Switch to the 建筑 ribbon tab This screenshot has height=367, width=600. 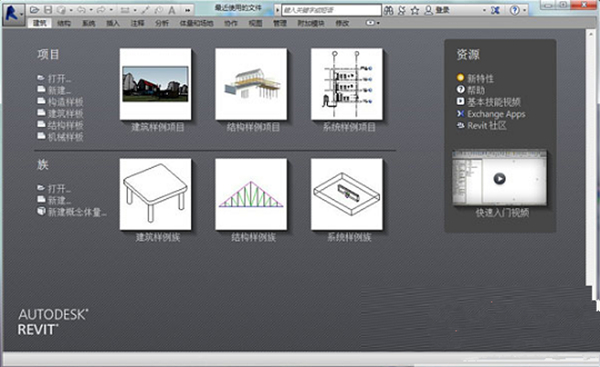tap(40, 23)
